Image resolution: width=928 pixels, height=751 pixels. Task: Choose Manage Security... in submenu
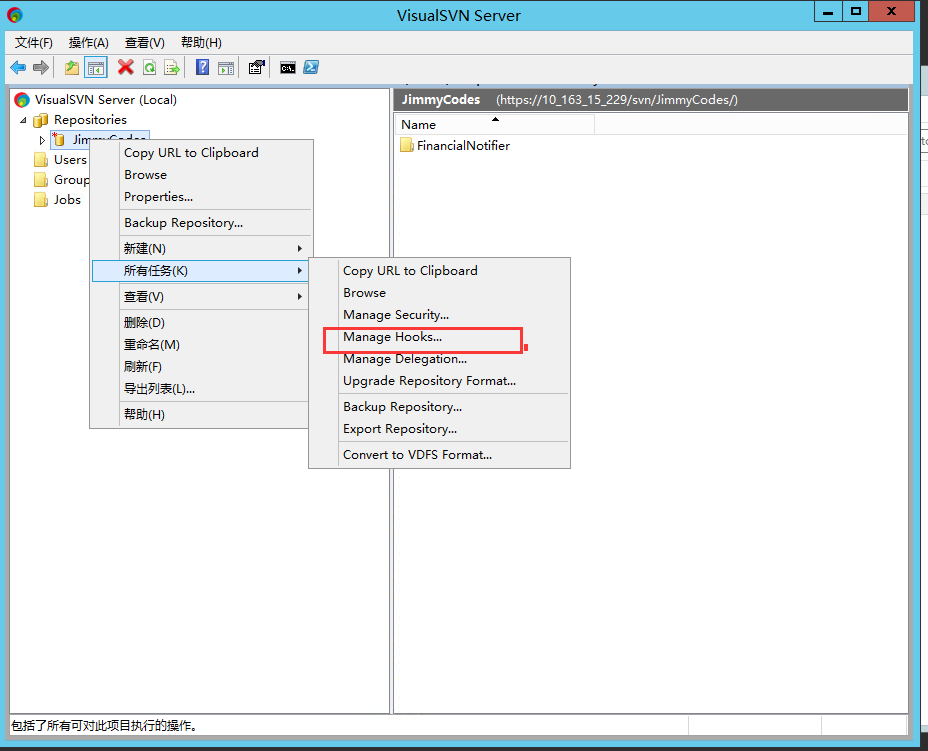point(439,315)
